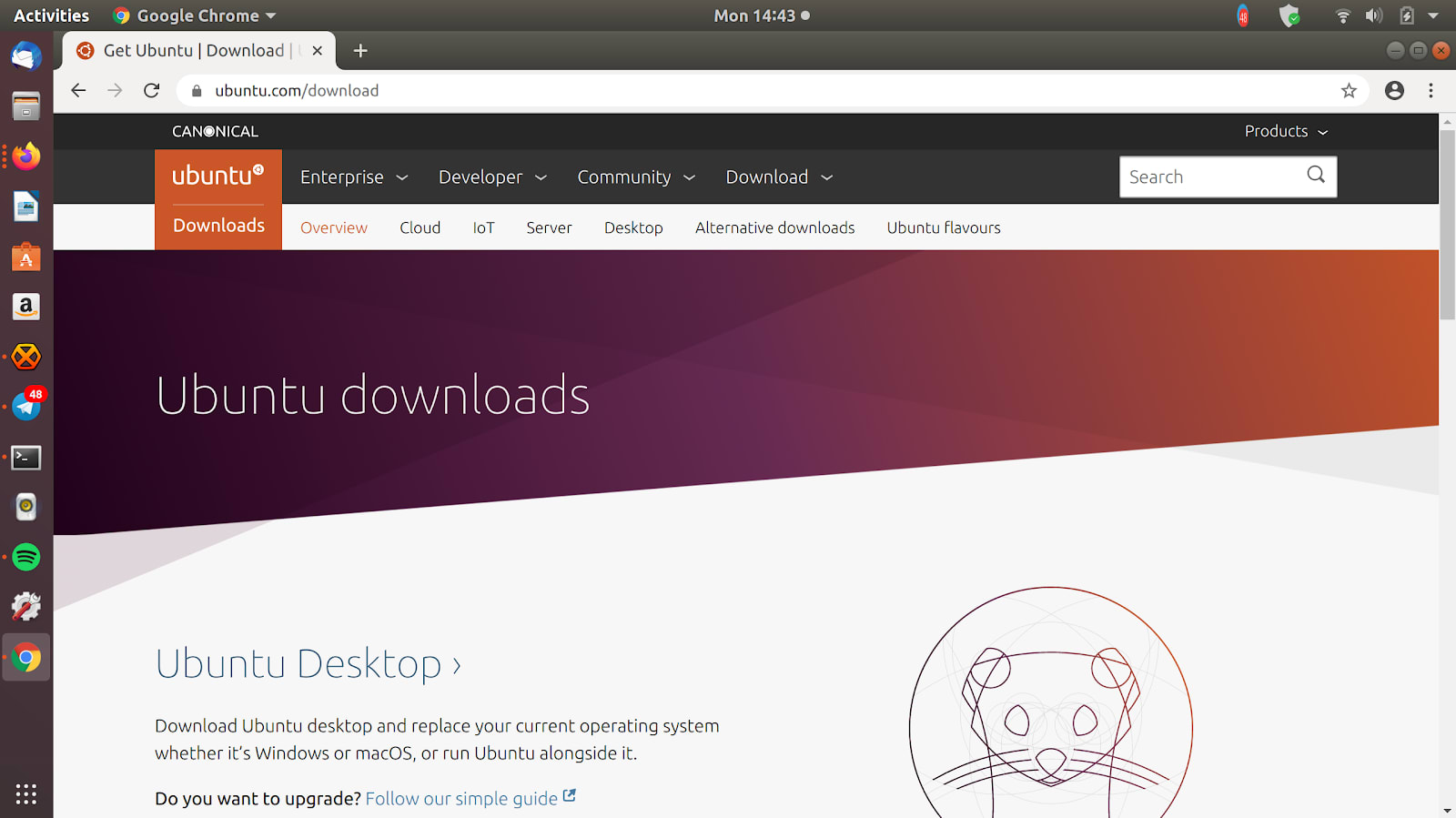The image size is (1456, 818).
Task: Bookmark this page with the star icon
Action: click(x=1349, y=90)
